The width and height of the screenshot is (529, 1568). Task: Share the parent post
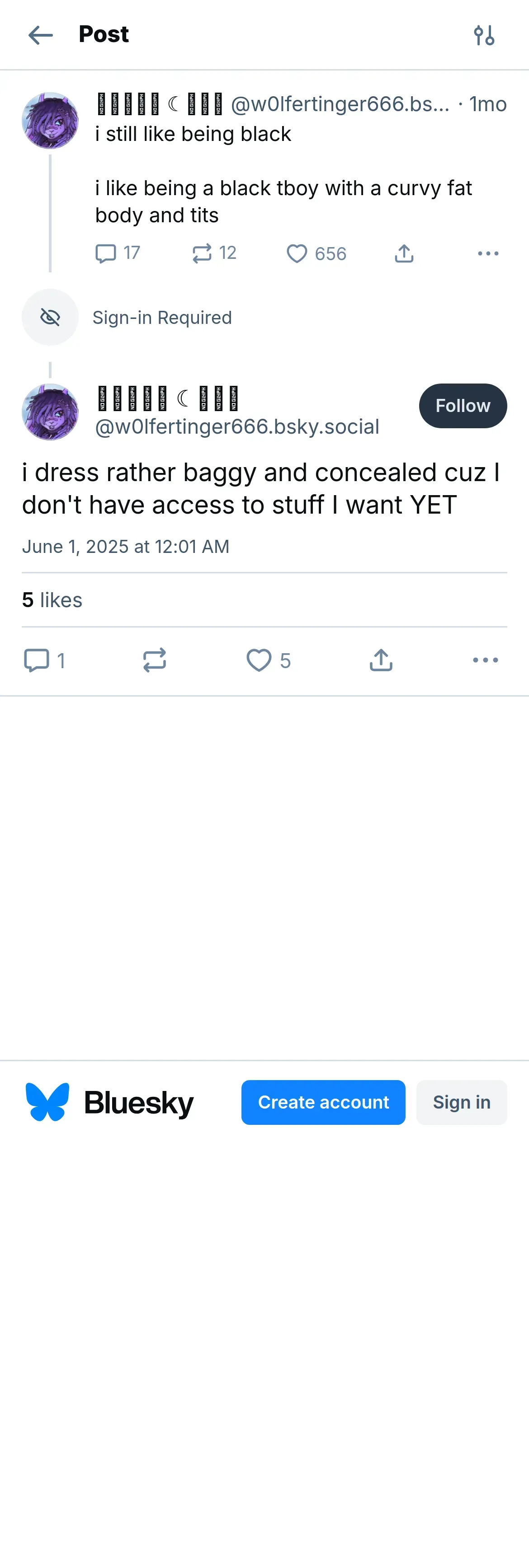tap(404, 253)
